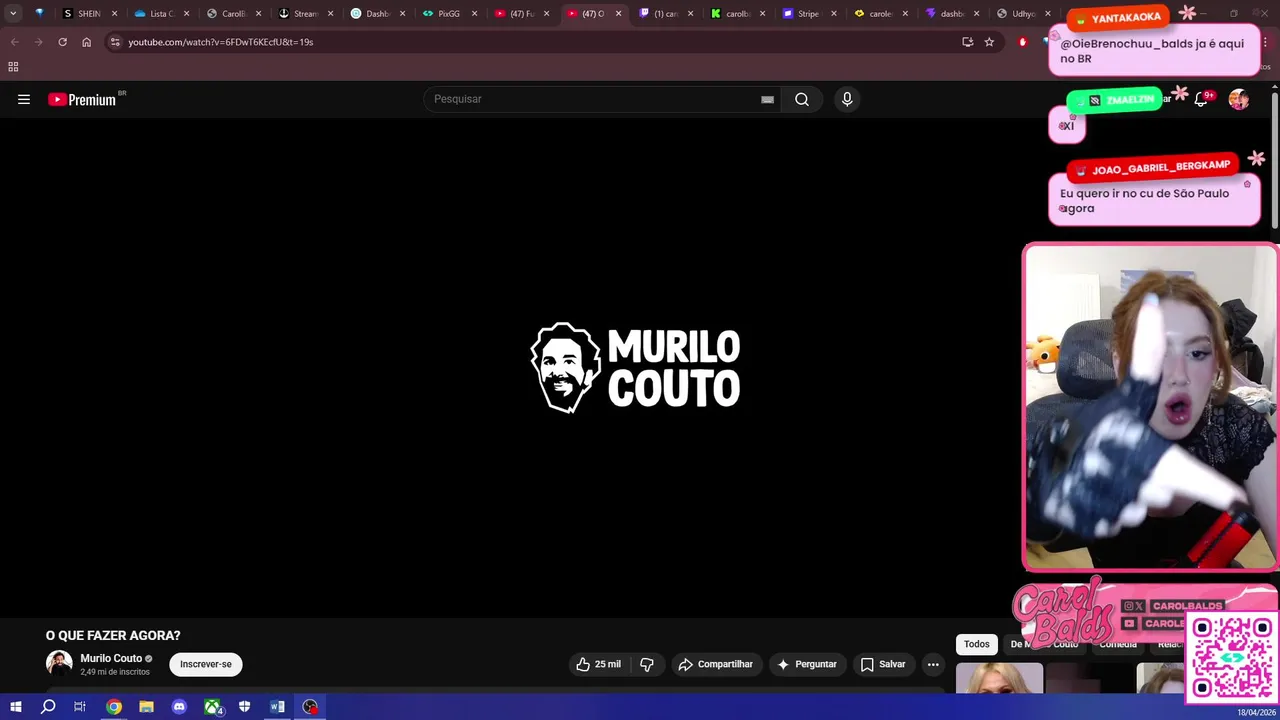Click the Salvar save button

[x=883, y=664]
